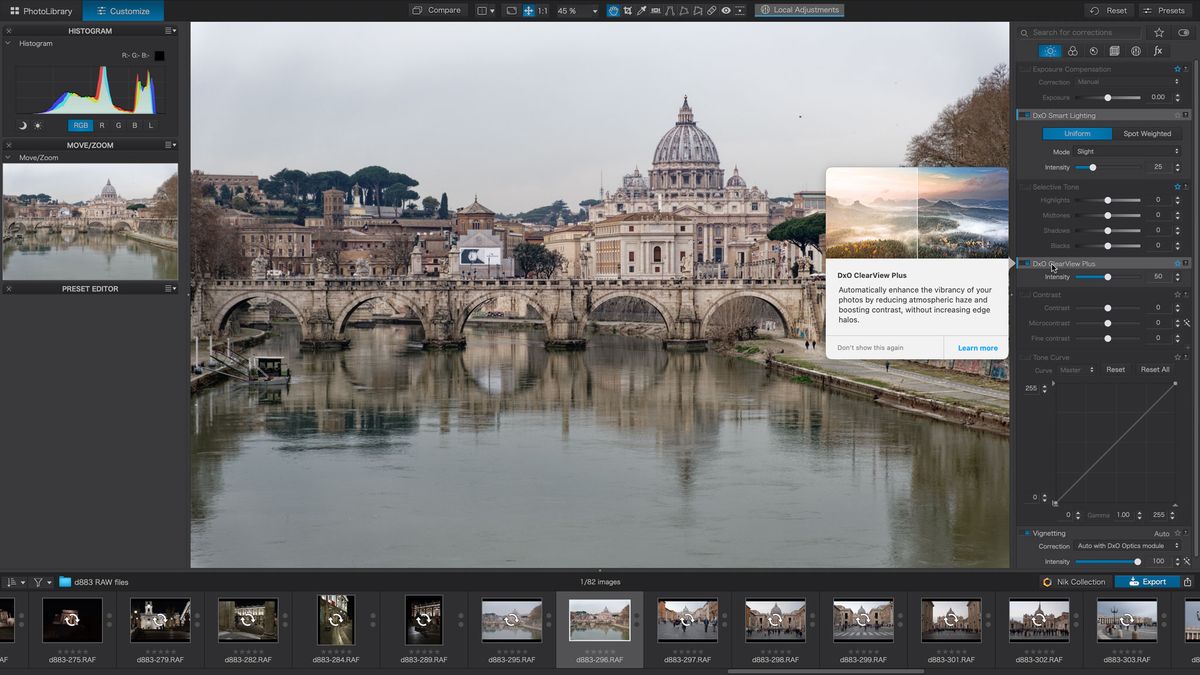Enable the Contrast correction toggle
The image size is (1200, 675).
coord(1025,295)
